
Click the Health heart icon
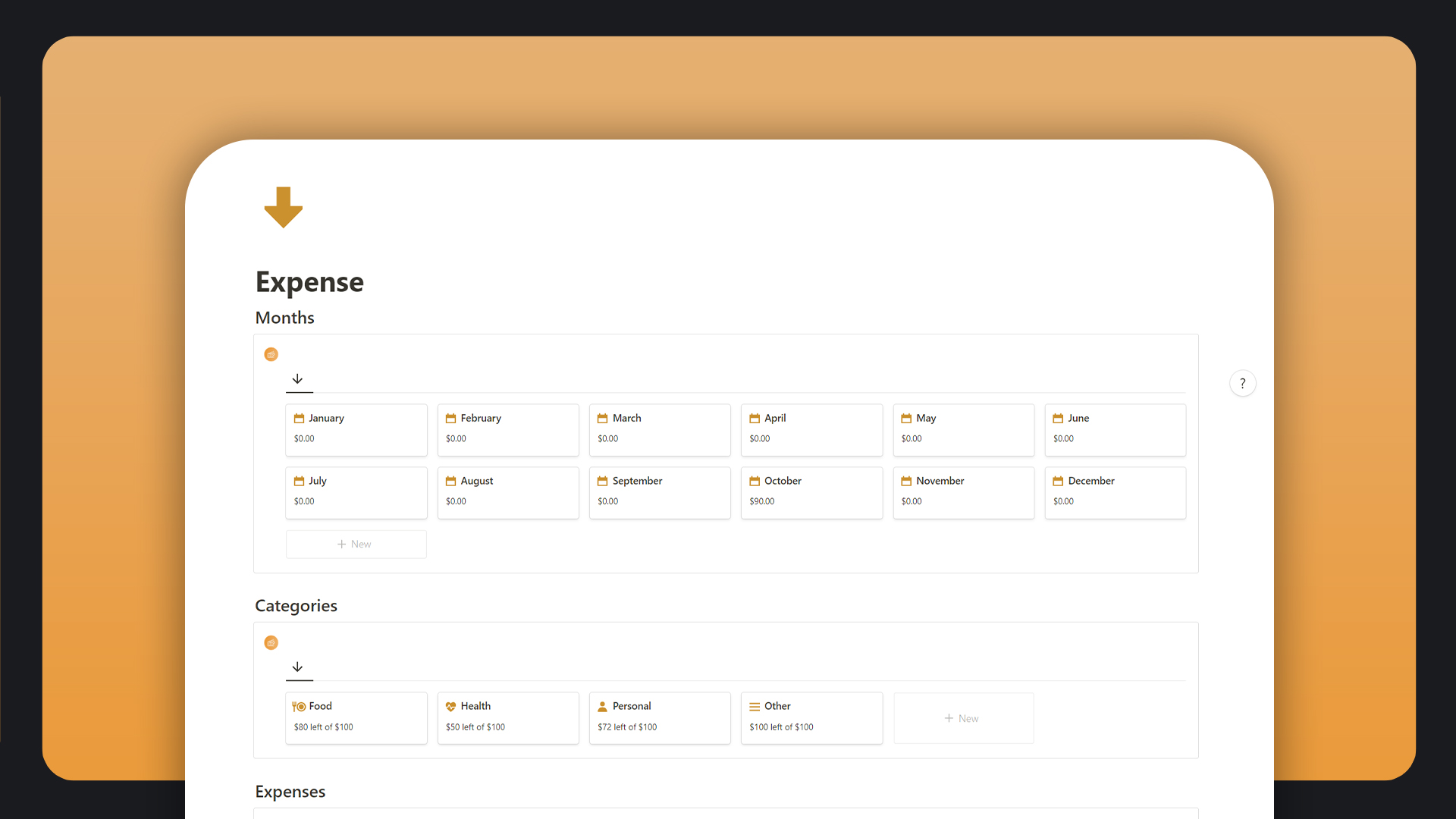450,706
